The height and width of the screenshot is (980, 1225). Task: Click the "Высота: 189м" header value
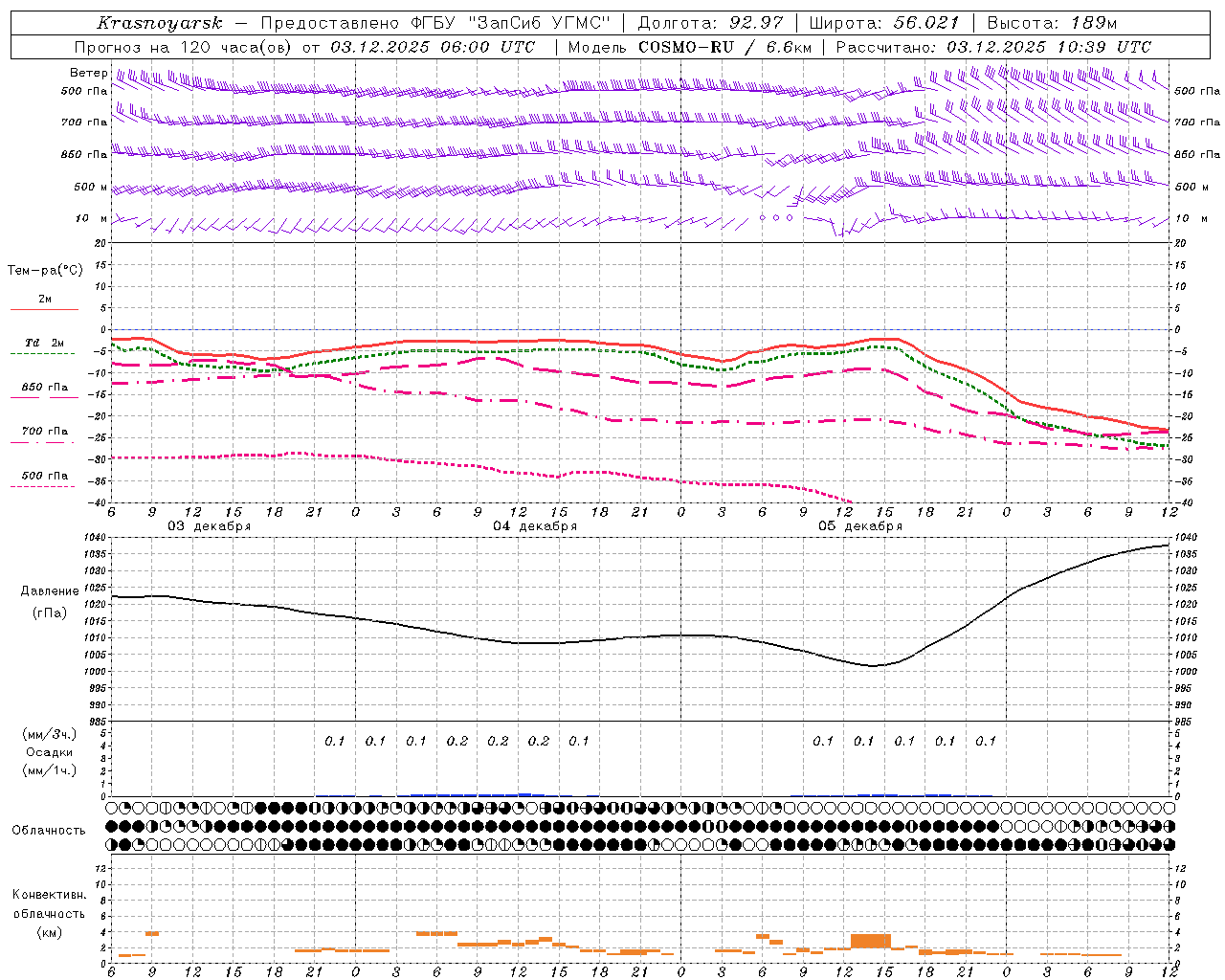1052,23
